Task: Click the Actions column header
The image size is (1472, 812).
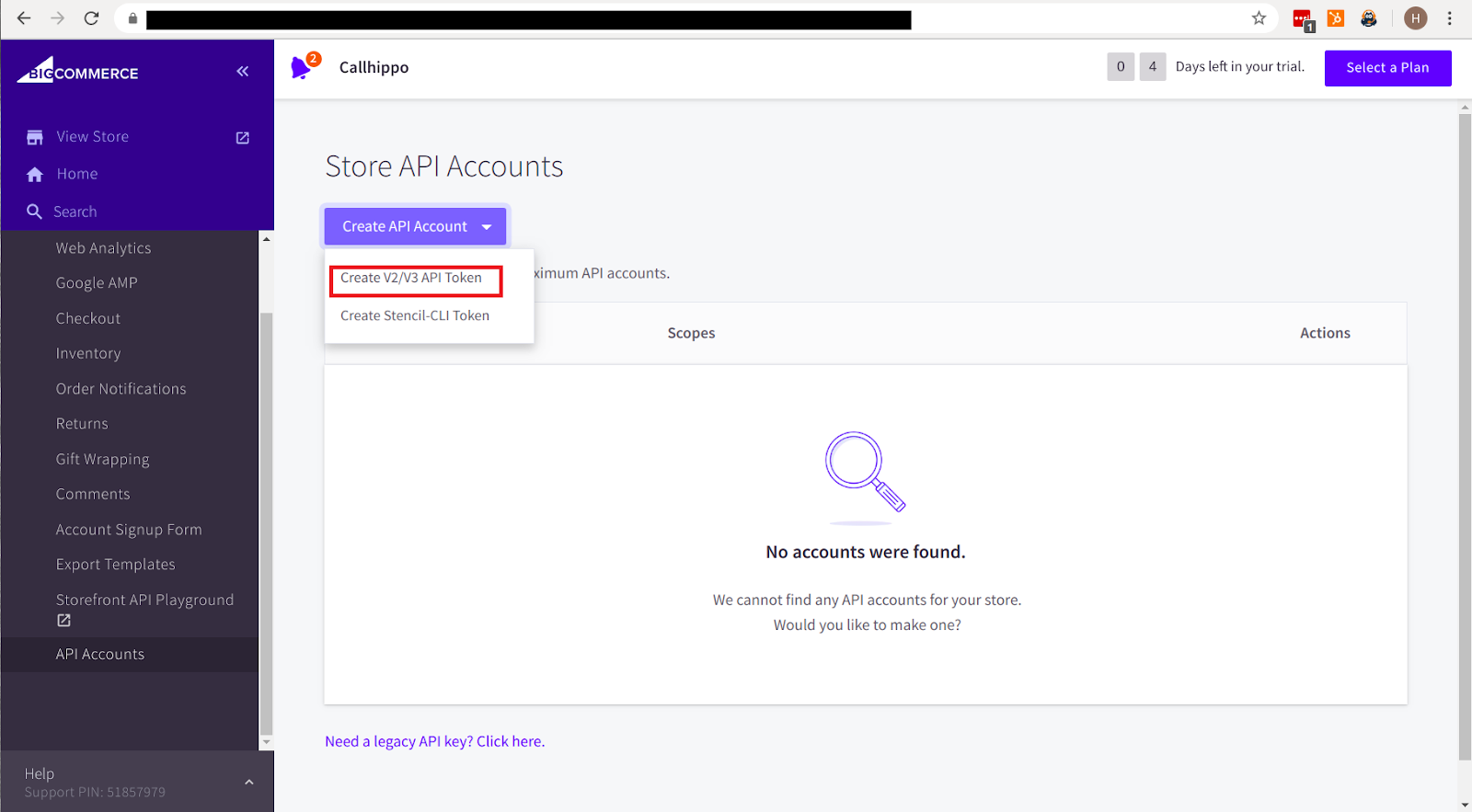Action: point(1325,333)
